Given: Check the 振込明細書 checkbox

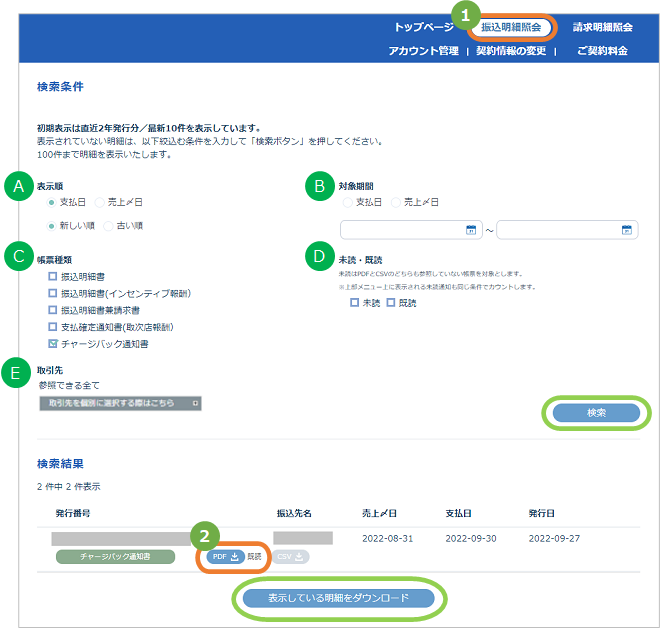Looking at the screenshot, I should click(53, 277).
